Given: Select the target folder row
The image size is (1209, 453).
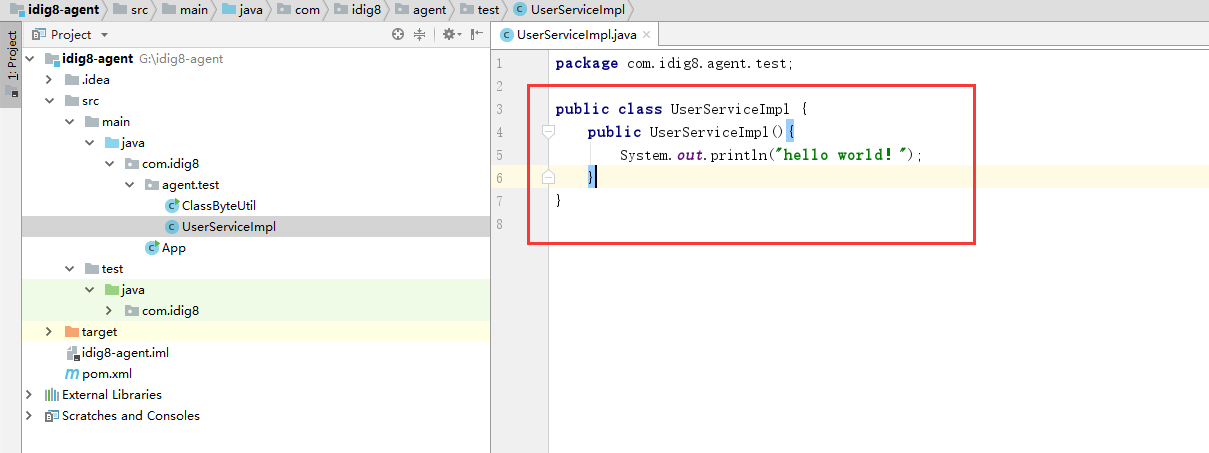Looking at the screenshot, I should 255,332.
